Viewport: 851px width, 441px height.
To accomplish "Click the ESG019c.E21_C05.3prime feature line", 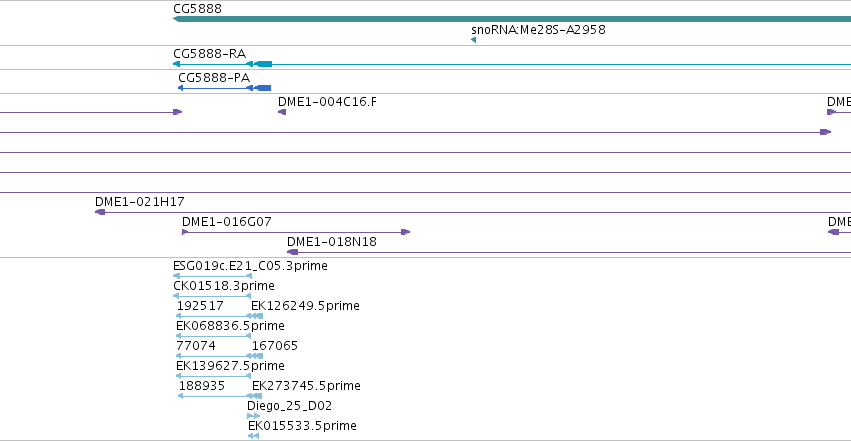I will (x=212, y=276).
